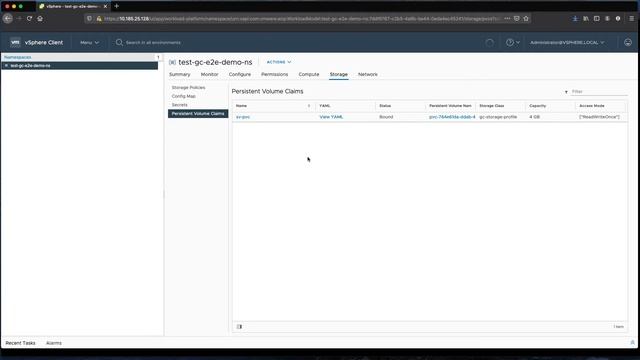Switch to the Permissions tab
The width and height of the screenshot is (640, 360).
click(274, 74)
